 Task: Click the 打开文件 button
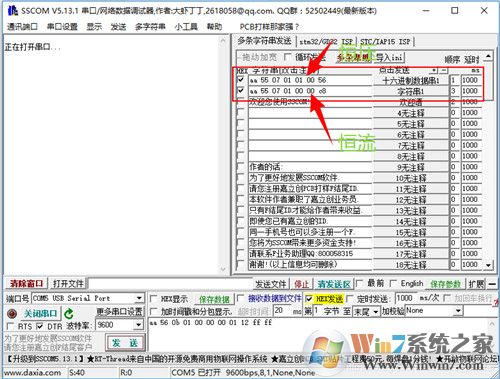(68, 284)
